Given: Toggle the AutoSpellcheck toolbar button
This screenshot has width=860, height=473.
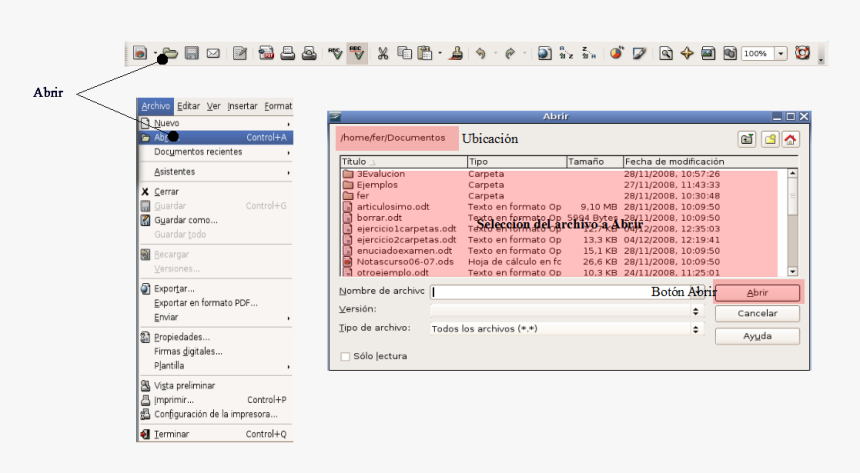Looking at the screenshot, I should pyautogui.click(x=358, y=53).
